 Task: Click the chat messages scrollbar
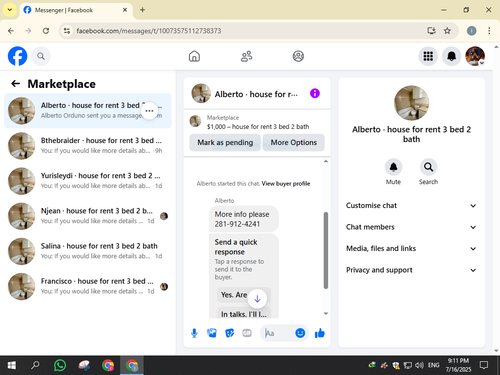click(x=326, y=250)
